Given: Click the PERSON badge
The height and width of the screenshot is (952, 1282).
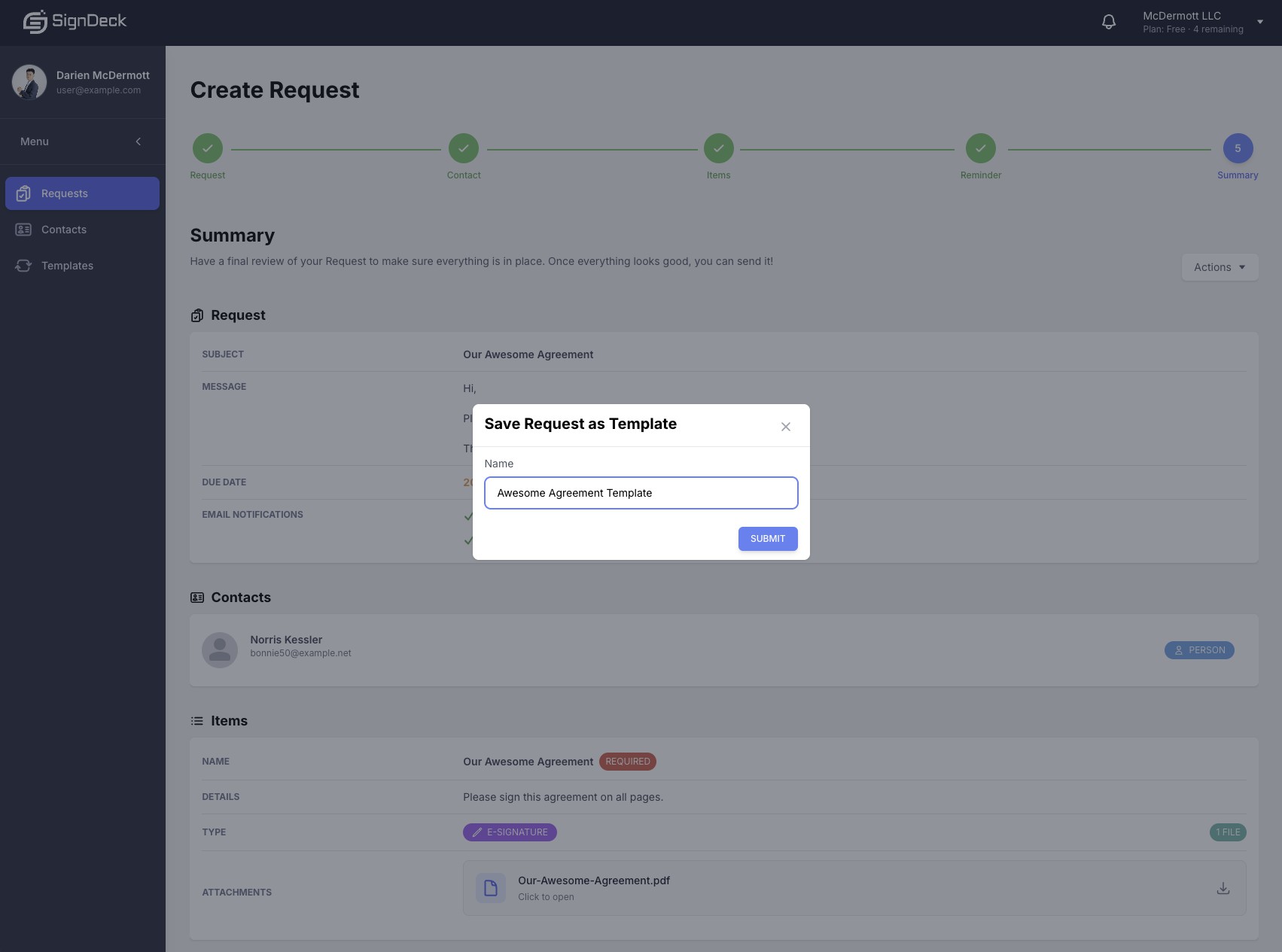Looking at the screenshot, I should click(1199, 650).
